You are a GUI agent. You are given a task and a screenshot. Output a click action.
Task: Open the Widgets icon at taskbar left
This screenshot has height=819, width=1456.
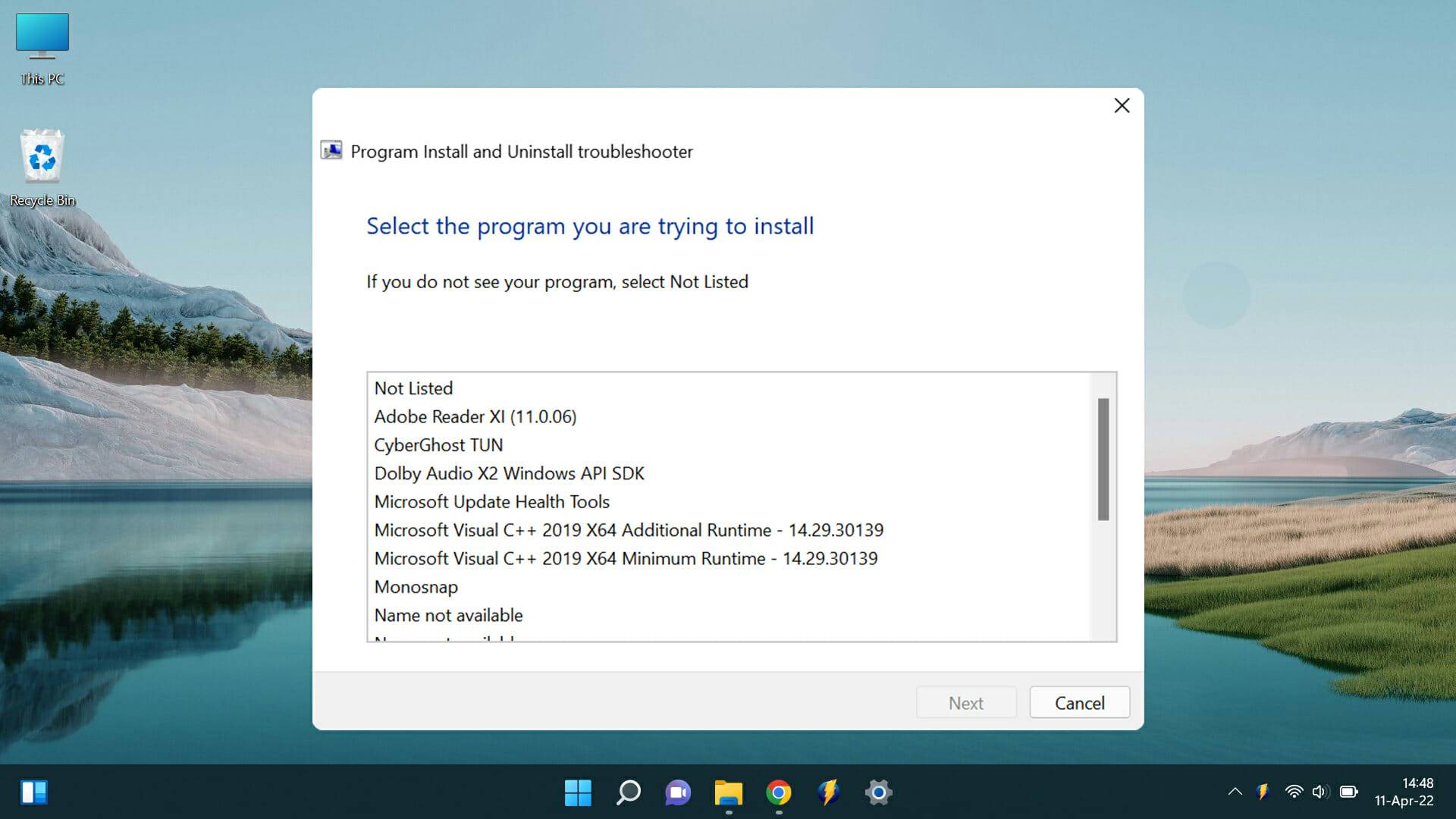pyautogui.click(x=34, y=792)
